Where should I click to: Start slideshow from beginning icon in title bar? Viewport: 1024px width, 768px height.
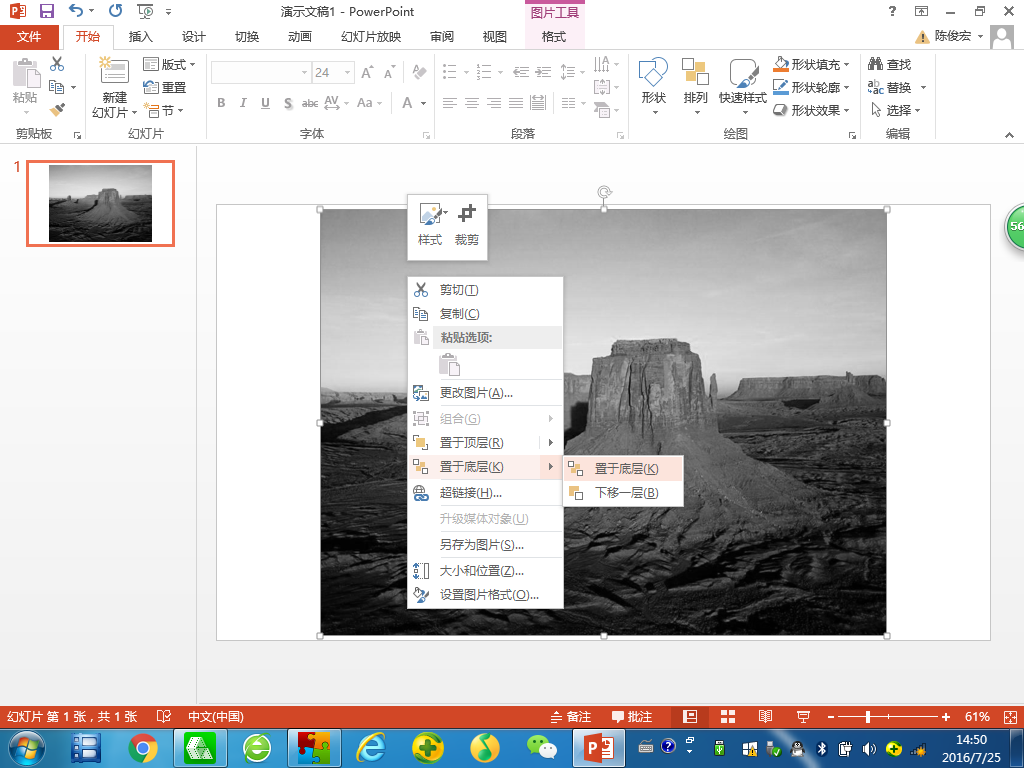tap(145, 11)
